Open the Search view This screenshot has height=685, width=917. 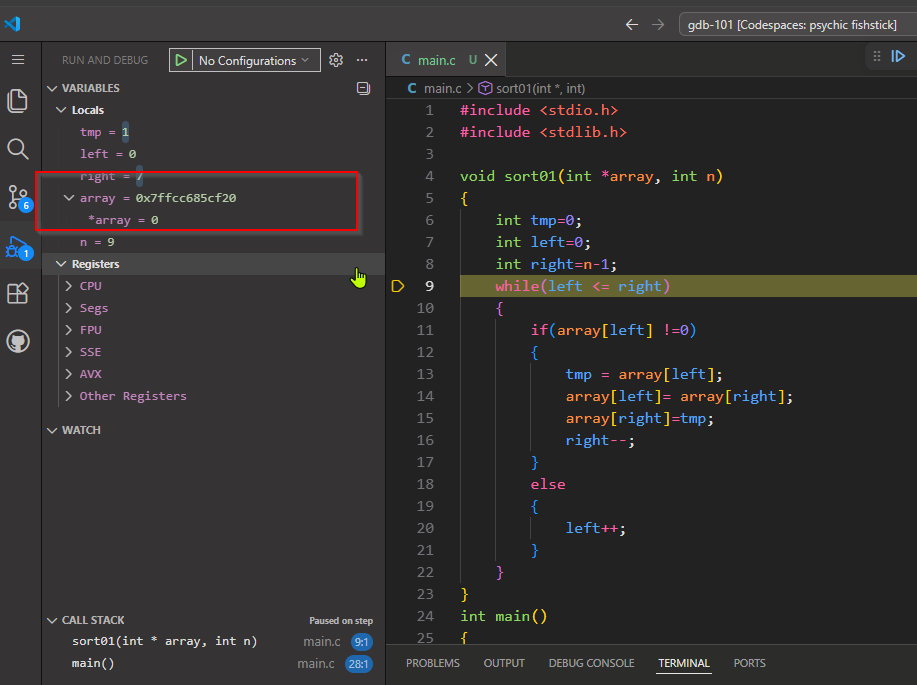click(18, 149)
